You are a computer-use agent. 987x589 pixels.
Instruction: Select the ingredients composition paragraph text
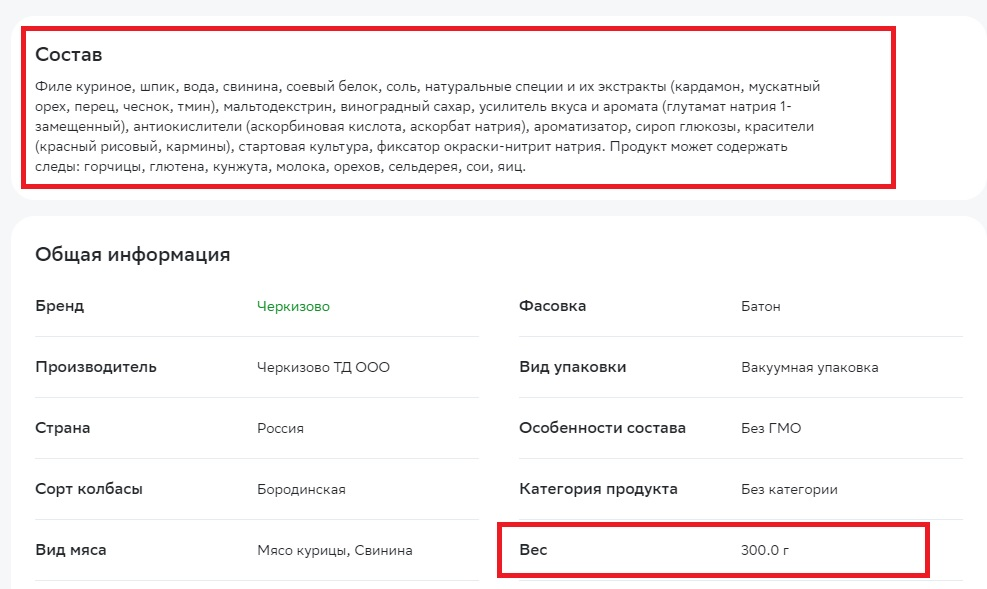point(428,126)
